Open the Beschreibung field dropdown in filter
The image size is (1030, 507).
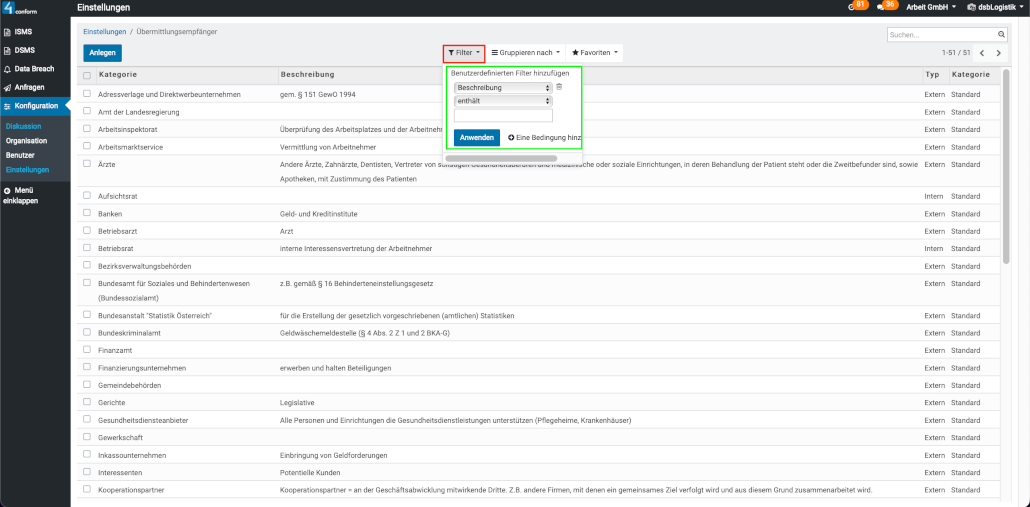pyautogui.click(x=502, y=88)
